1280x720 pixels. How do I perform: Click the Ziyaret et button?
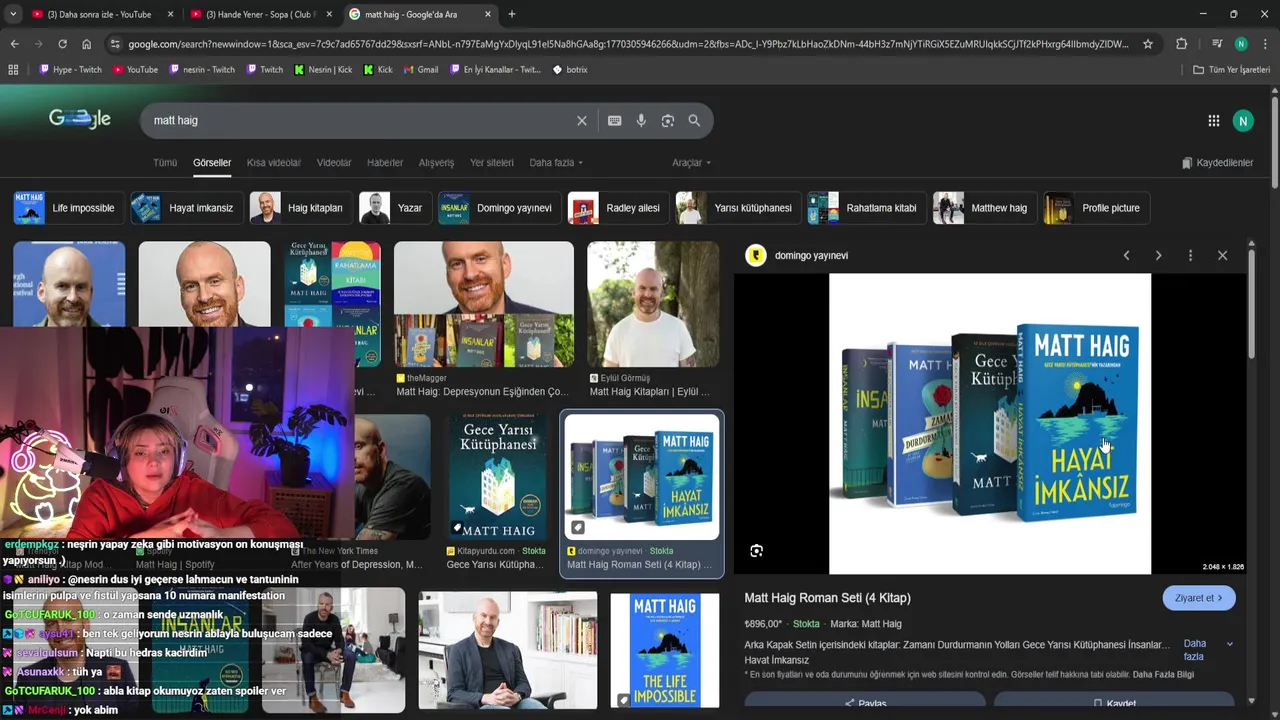[x=1199, y=598]
